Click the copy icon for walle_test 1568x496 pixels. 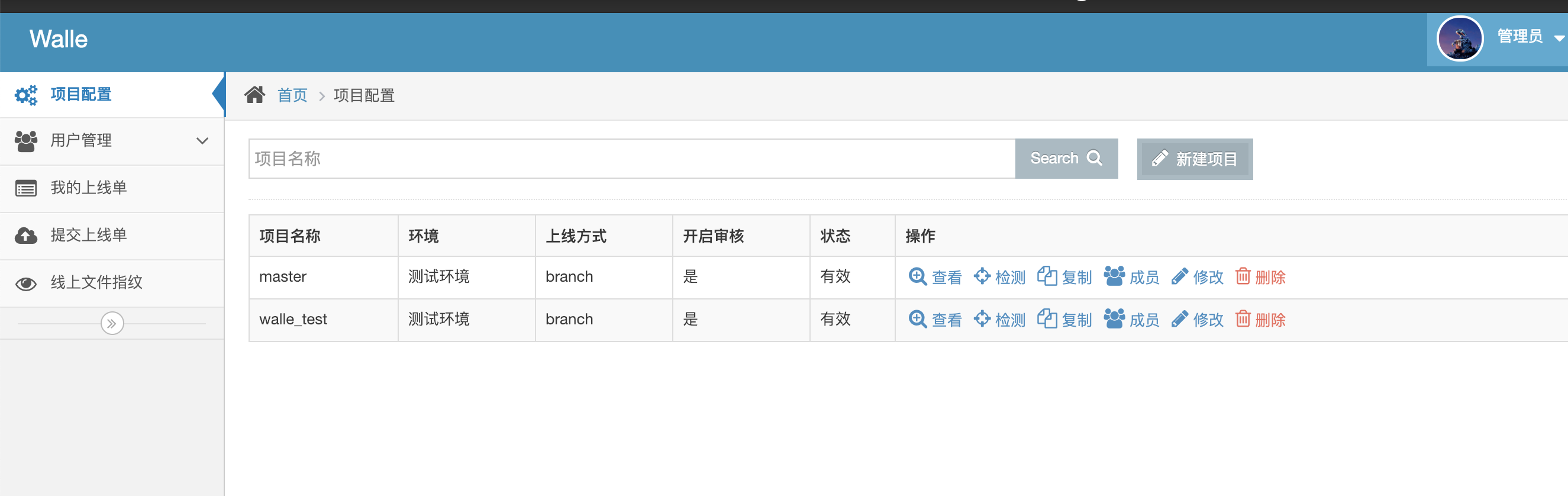(x=1046, y=319)
